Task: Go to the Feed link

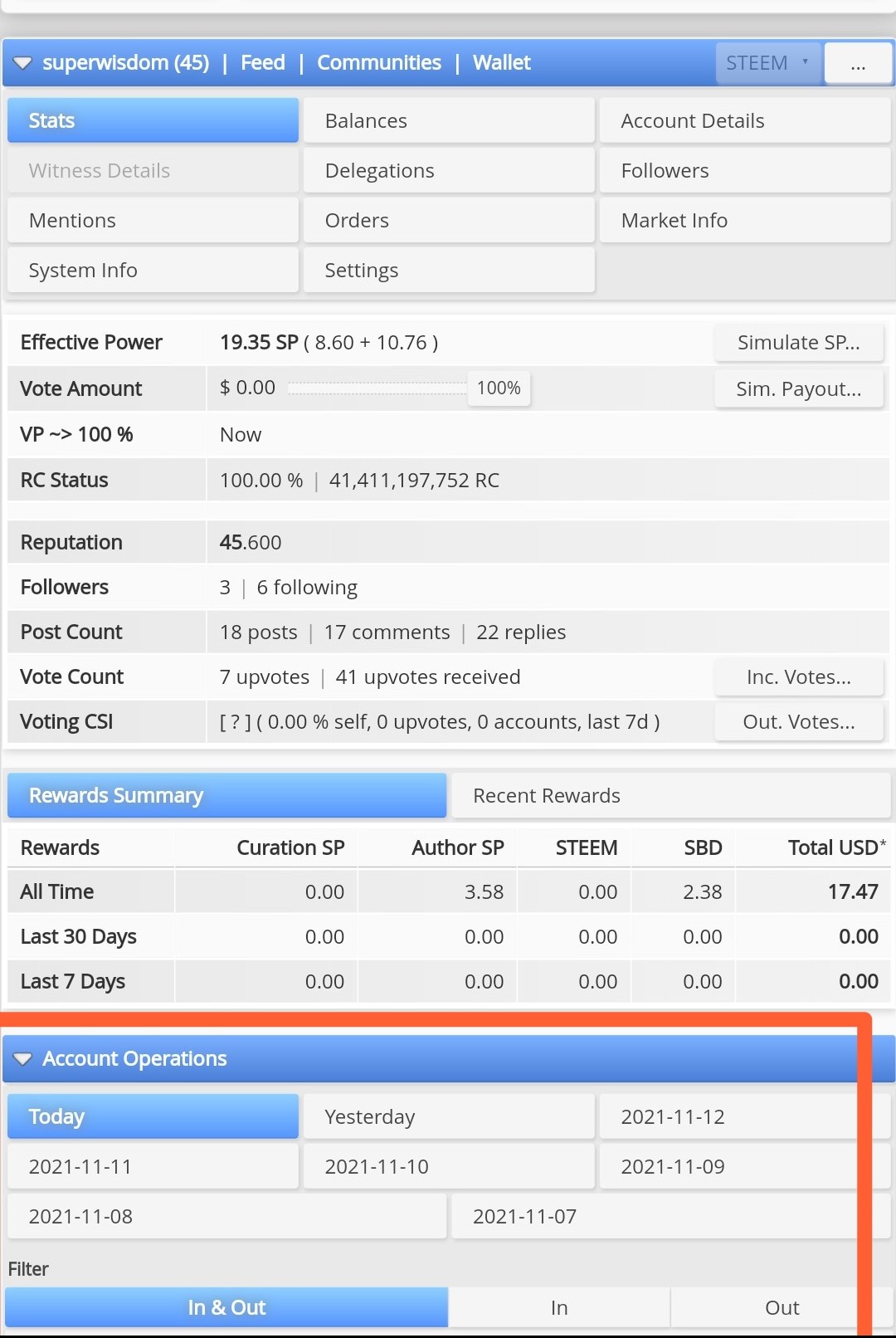Action: click(x=263, y=62)
